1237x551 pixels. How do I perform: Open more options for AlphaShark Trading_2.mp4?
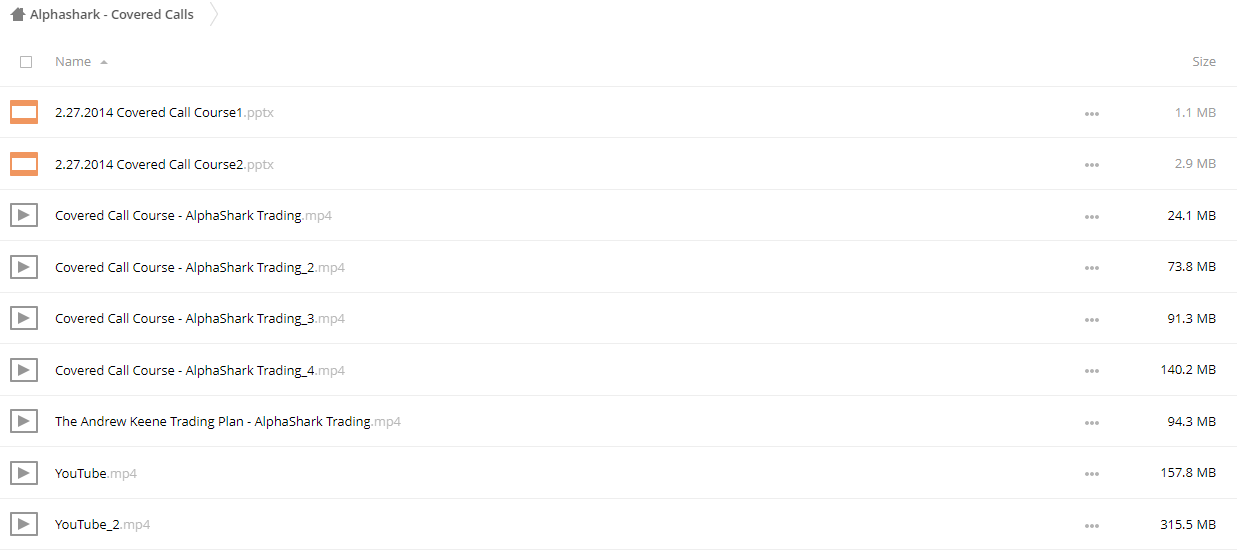pyautogui.click(x=1091, y=268)
